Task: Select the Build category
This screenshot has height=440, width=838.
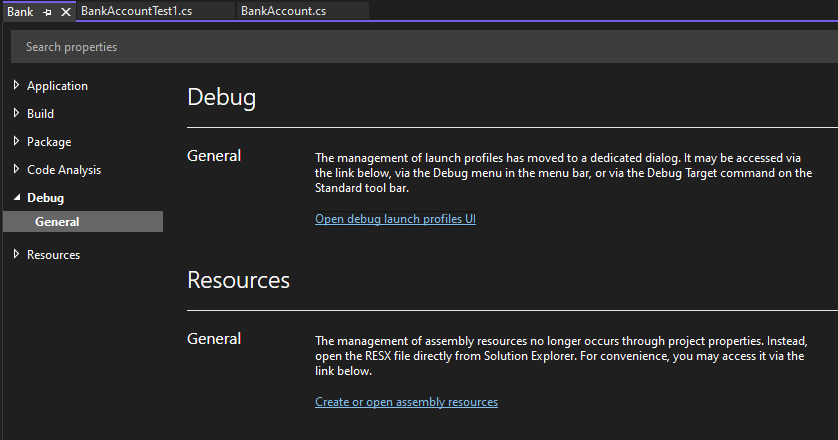Action: (41, 114)
